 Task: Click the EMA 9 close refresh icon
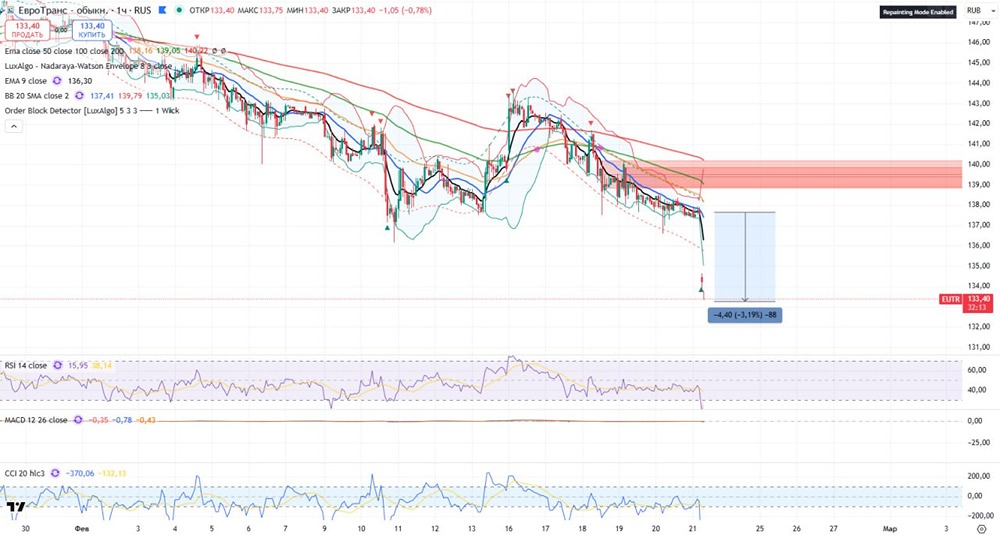(x=57, y=81)
